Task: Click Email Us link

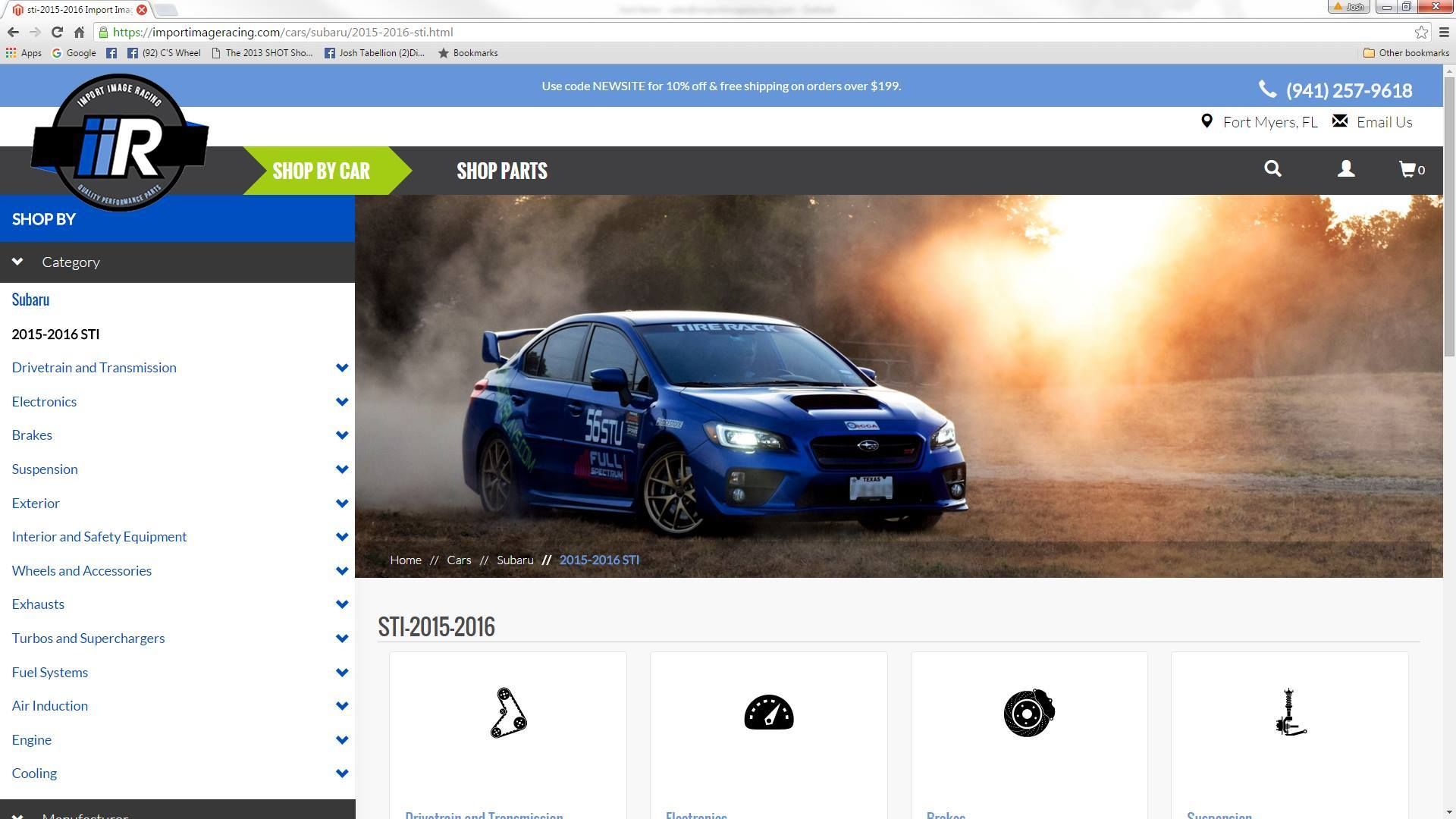Action: [x=1384, y=121]
